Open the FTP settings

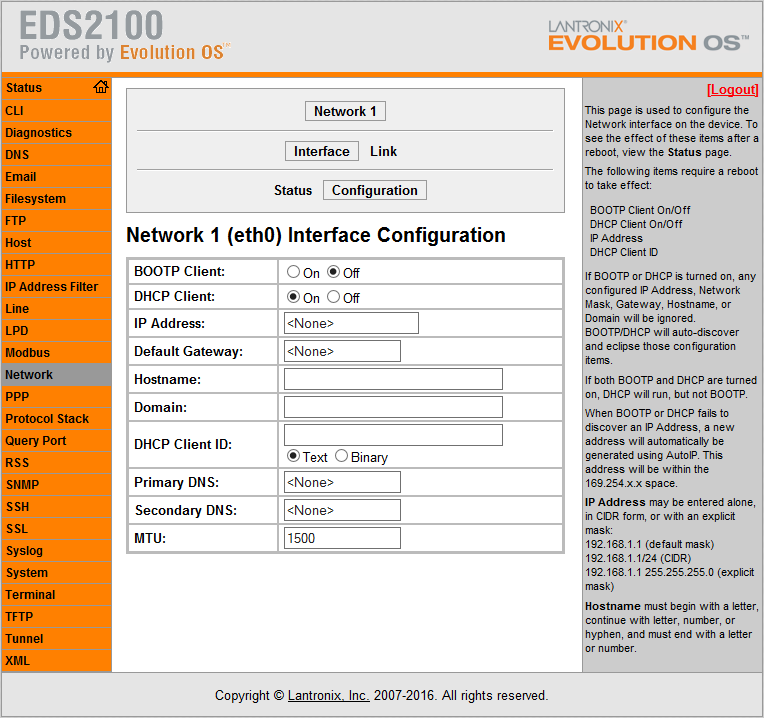(x=57, y=221)
